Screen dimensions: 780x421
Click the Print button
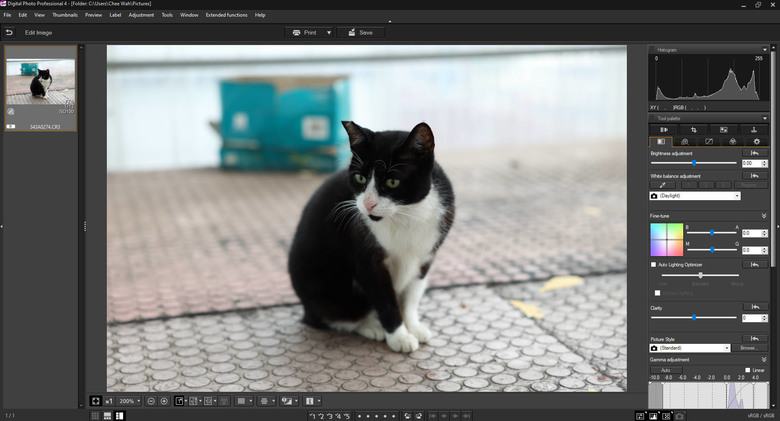click(x=305, y=32)
